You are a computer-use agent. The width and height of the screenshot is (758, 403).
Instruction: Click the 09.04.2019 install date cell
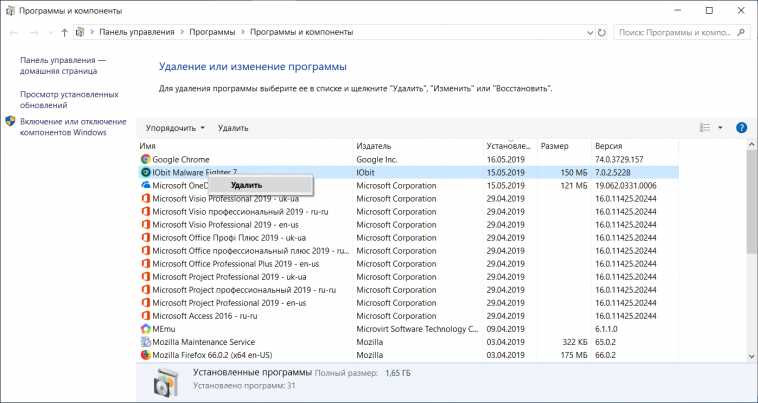click(506, 329)
